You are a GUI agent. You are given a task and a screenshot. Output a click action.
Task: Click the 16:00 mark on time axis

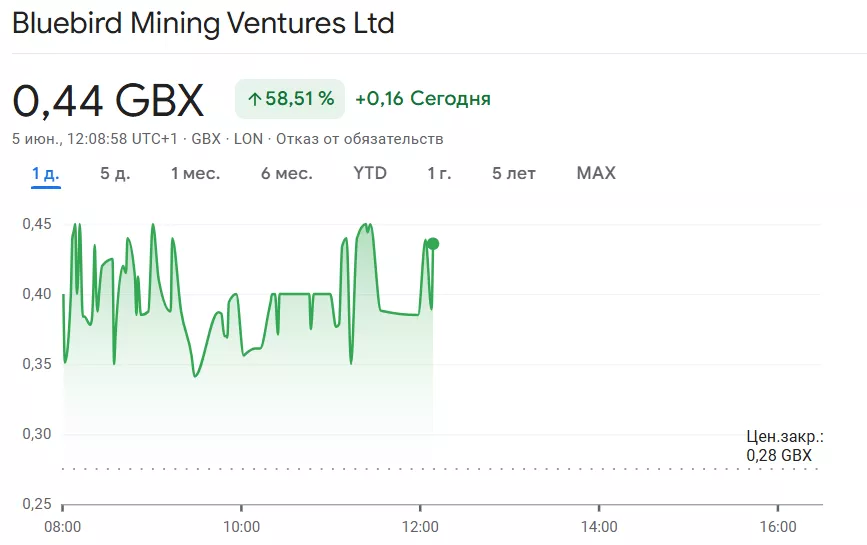(x=778, y=527)
